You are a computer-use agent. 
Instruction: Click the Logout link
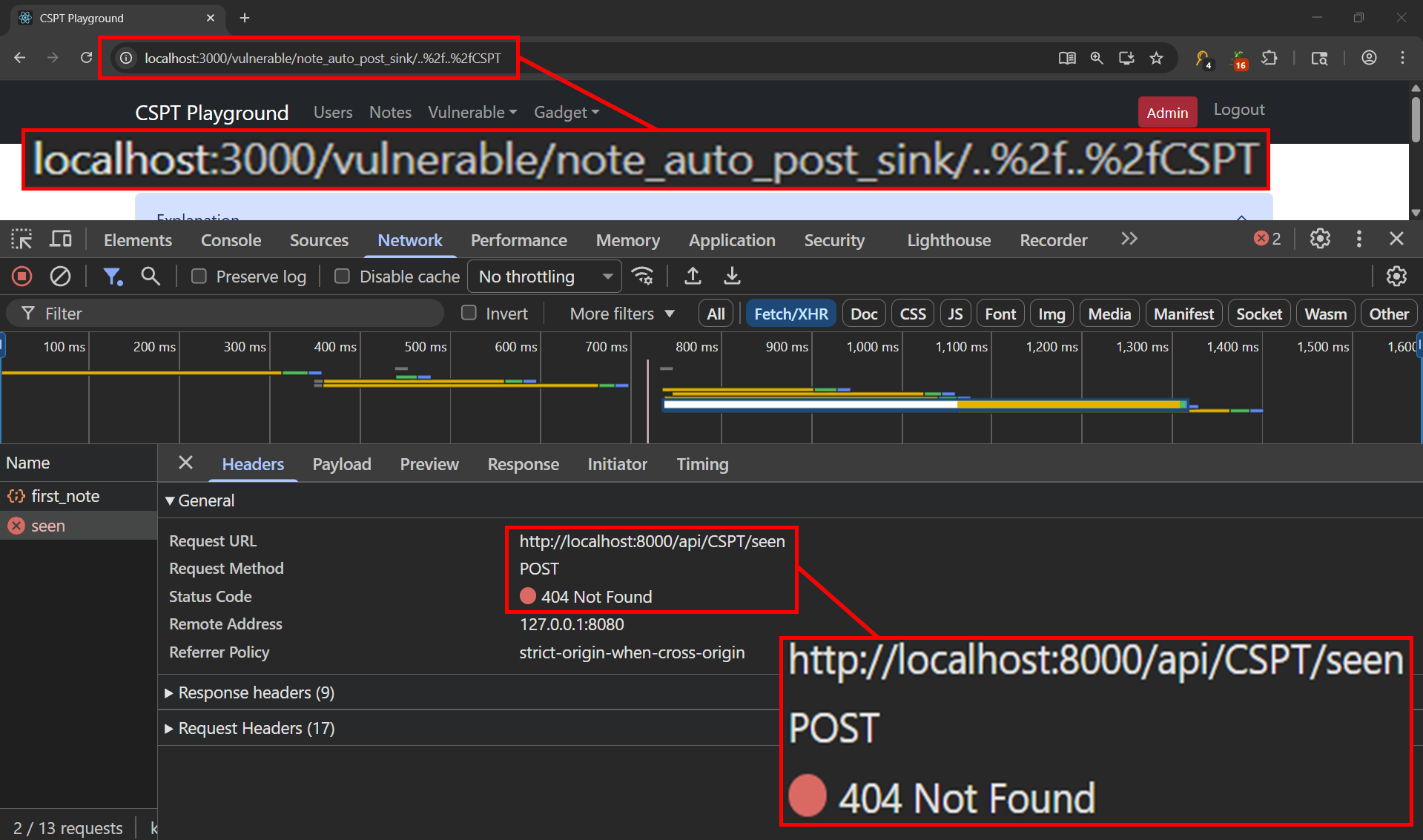[x=1239, y=110]
